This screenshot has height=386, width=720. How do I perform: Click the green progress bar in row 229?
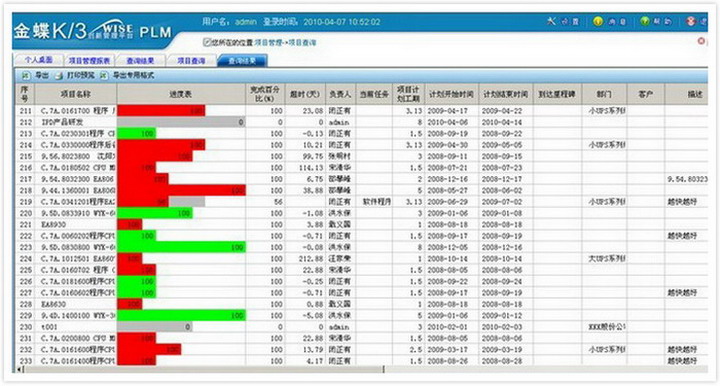click(x=181, y=315)
